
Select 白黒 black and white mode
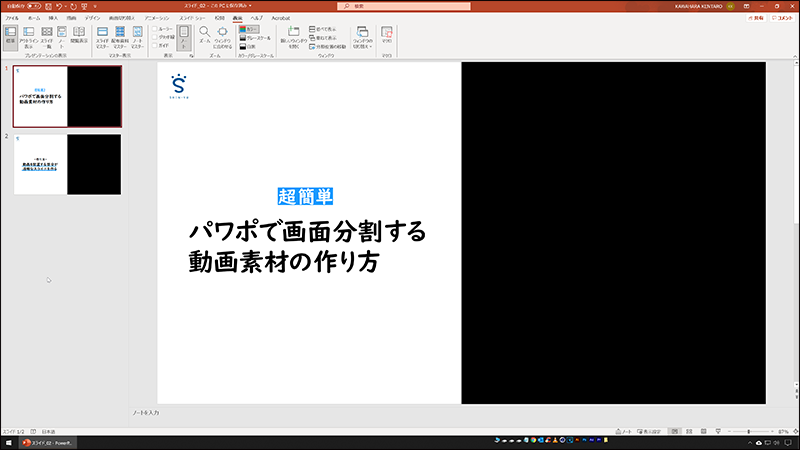click(247, 46)
